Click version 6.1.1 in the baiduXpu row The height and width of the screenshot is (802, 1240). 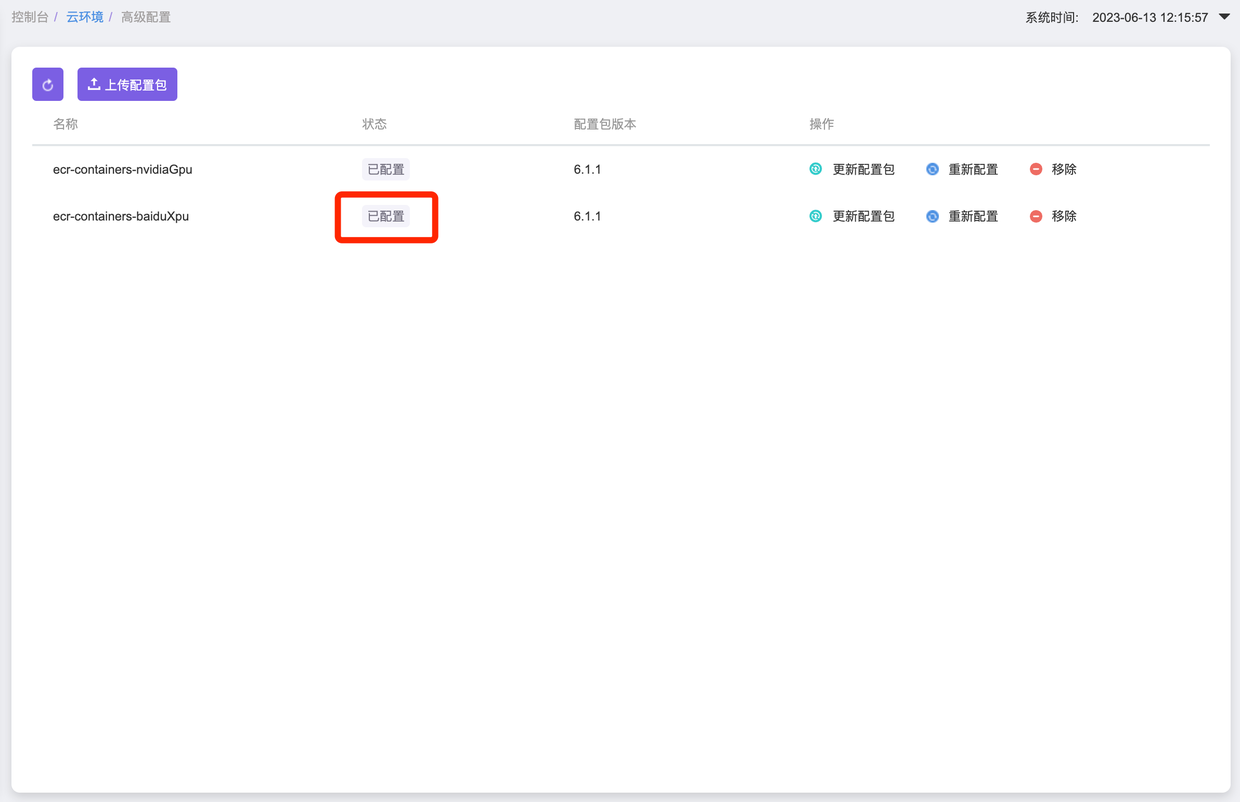(x=587, y=216)
